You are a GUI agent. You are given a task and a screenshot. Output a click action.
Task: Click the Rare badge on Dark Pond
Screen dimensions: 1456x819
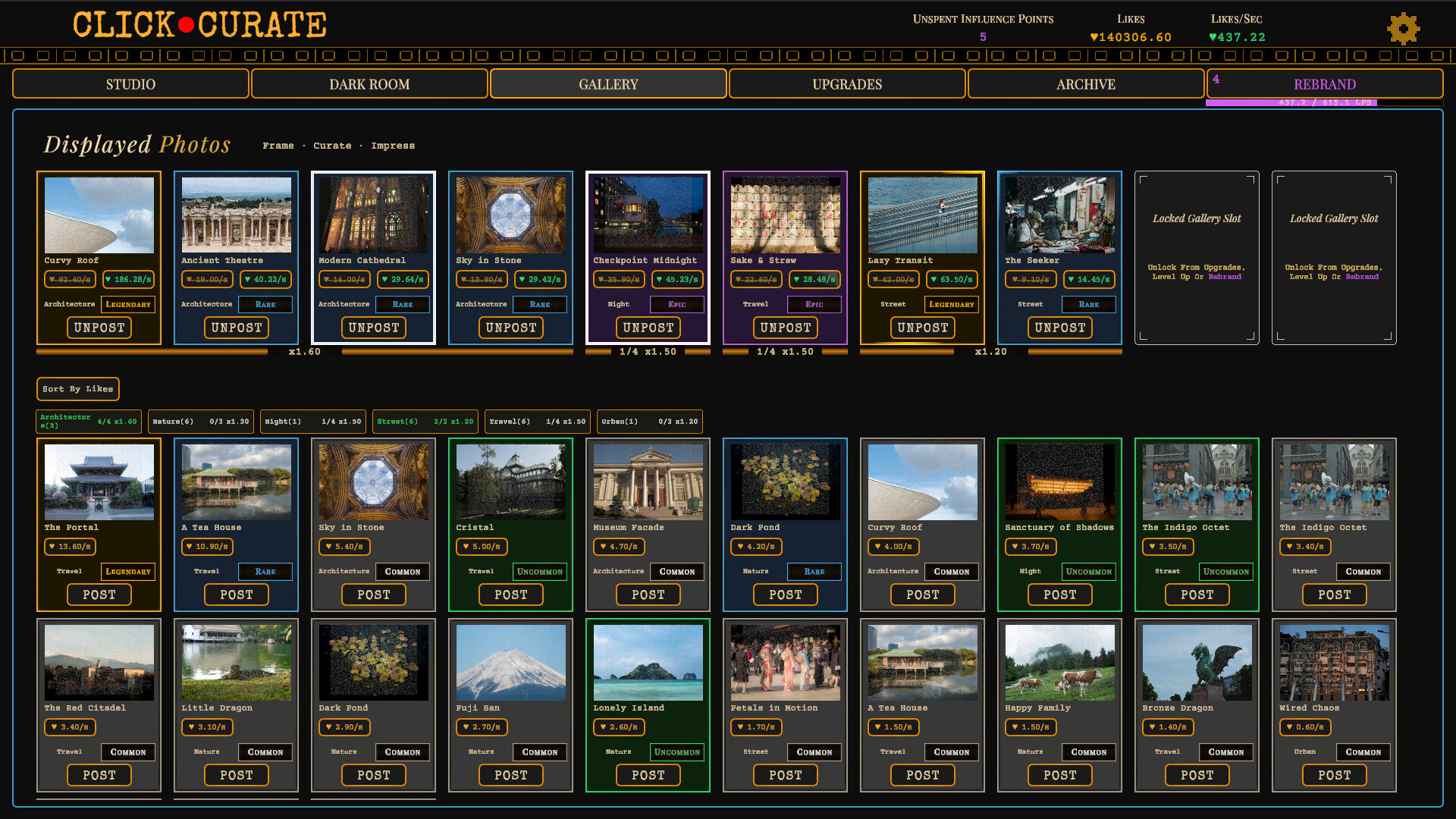pyautogui.click(x=814, y=572)
